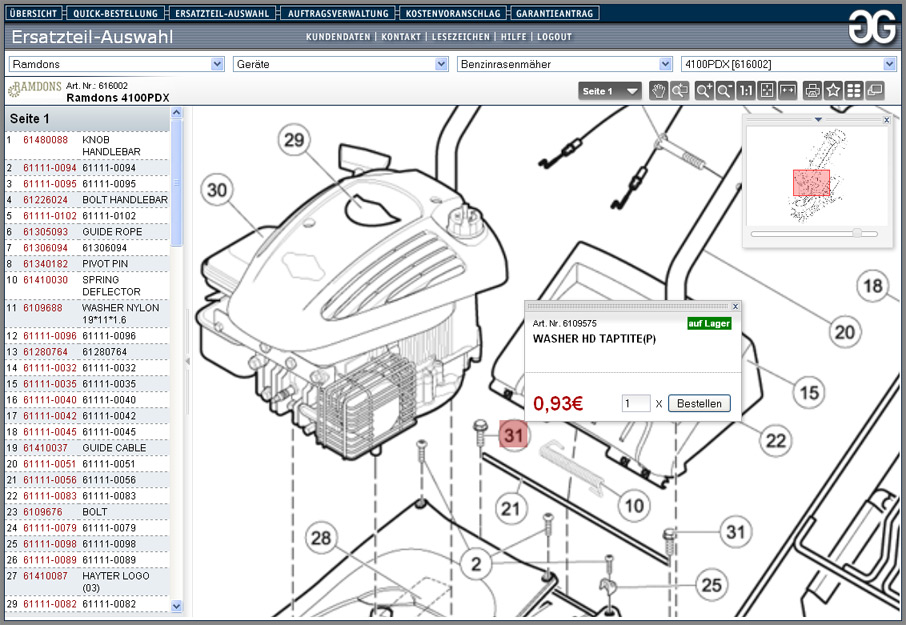Screen dimensions: 906x625
Task: Select callout 20 in the drawing
Action: 845,332
